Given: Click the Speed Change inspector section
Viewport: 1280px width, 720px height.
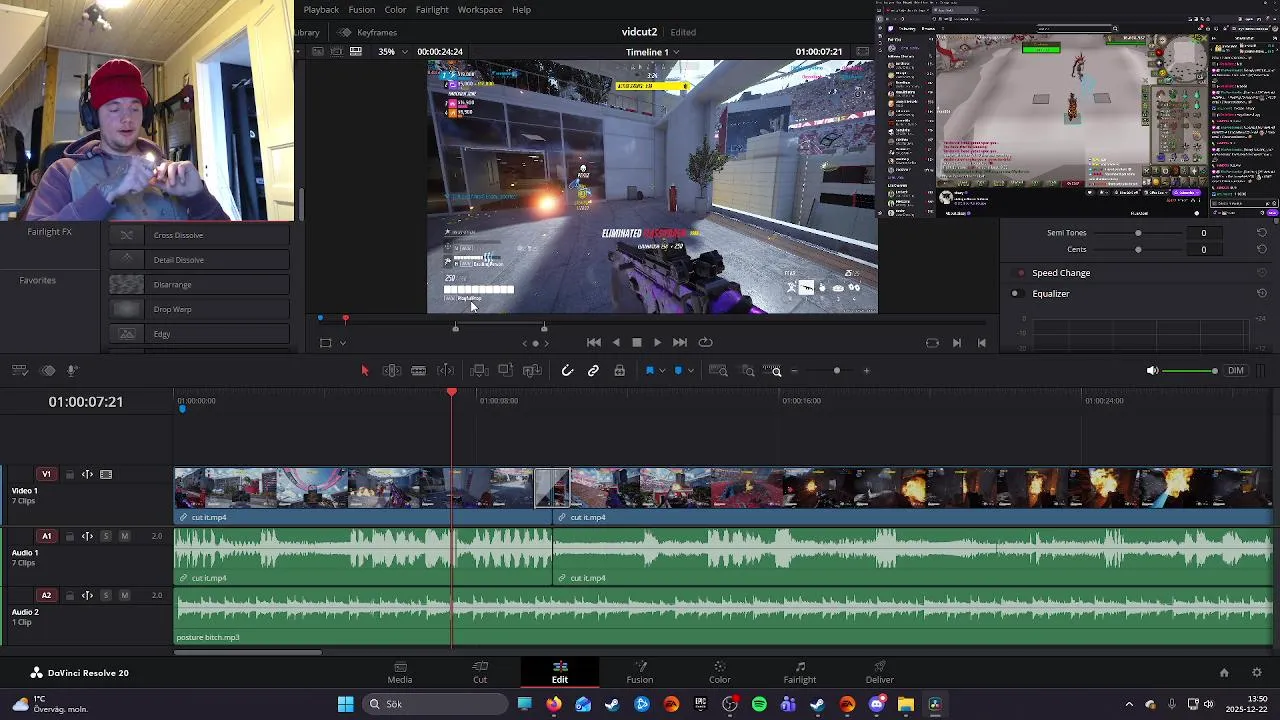Looking at the screenshot, I should point(1061,273).
